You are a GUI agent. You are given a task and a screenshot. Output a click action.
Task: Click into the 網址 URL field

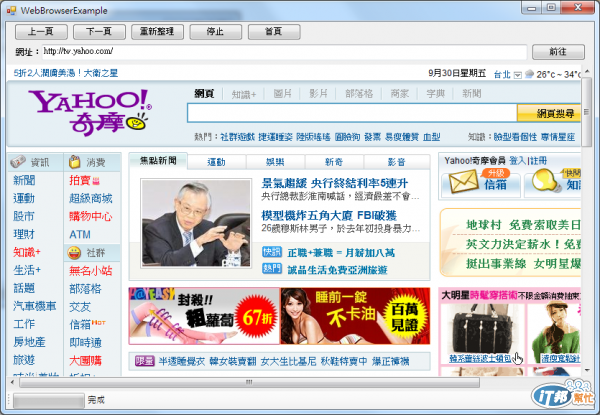[x=284, y=52]
